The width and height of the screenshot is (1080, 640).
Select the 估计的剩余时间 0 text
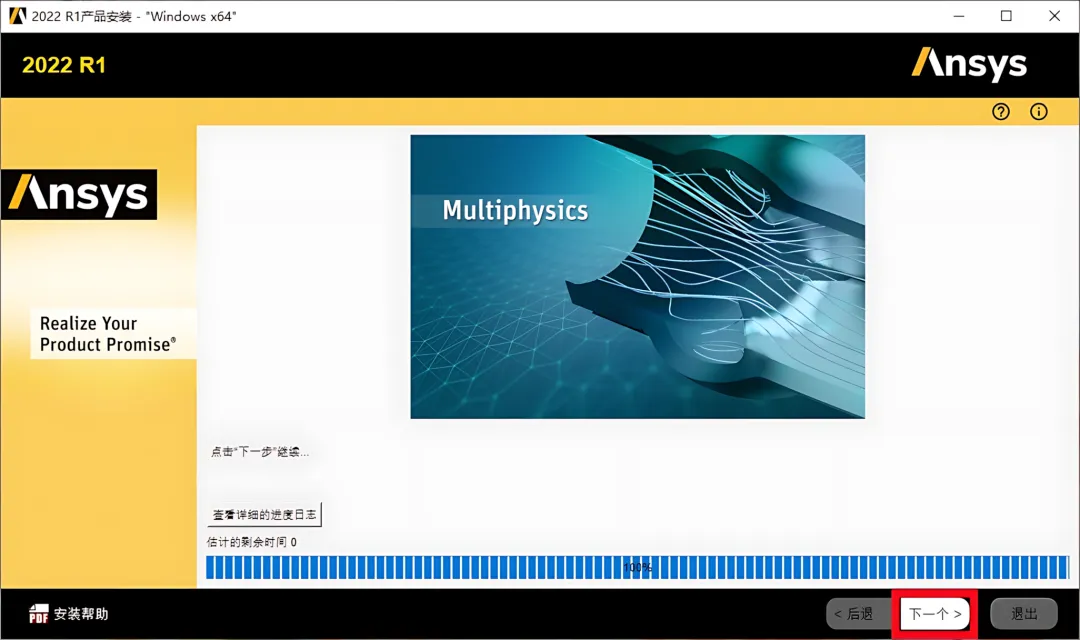coord(252,542)
